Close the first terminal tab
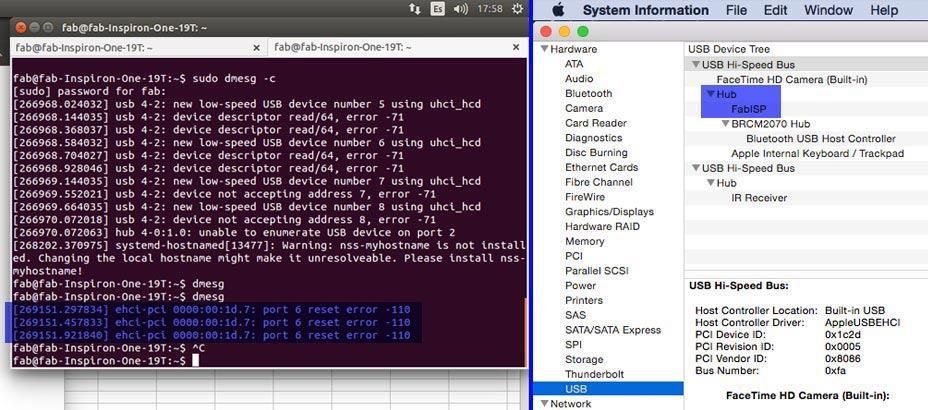The width and height of the screenshot is (928, 410). point(256,47)
